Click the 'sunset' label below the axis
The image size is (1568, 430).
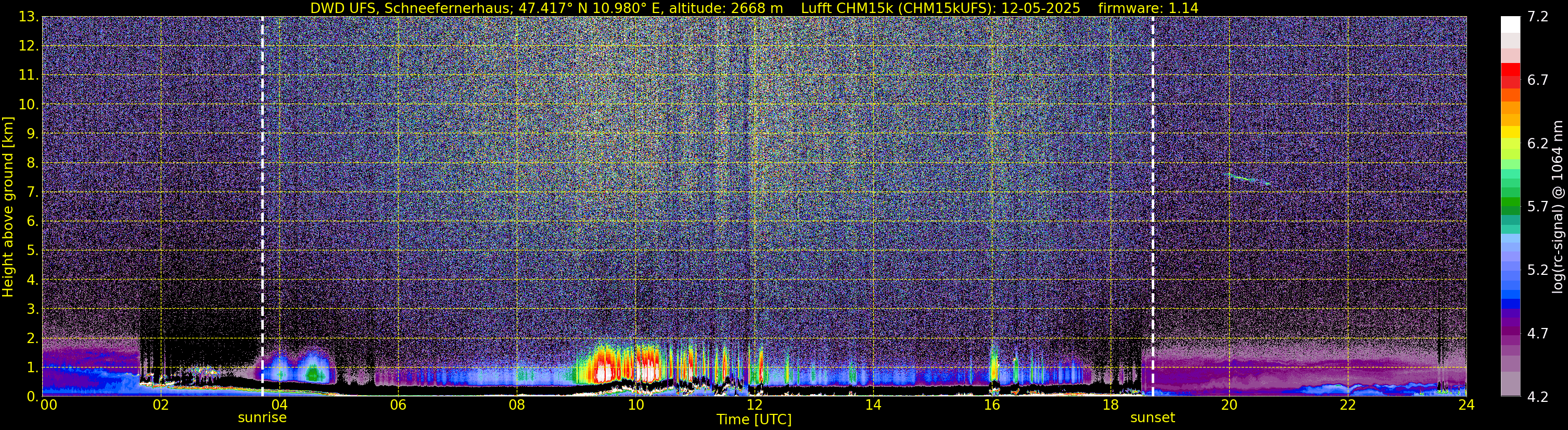[1152, 418]
